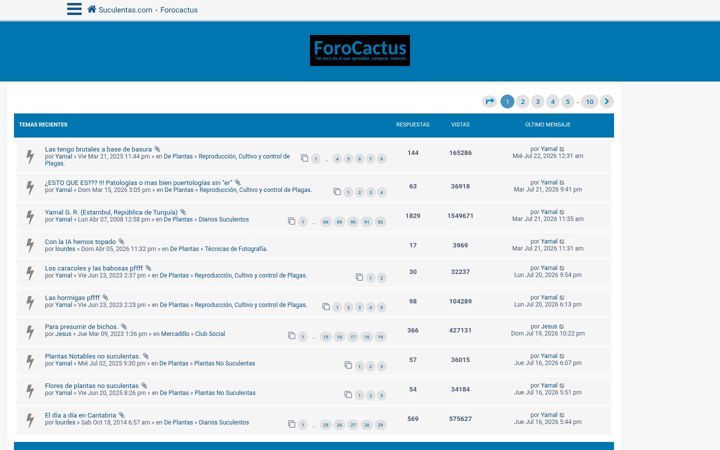Click lightning icon of 'Las hormigas pffff' topic
Screen dimensions: 720x450
click(x=30, y=303)
